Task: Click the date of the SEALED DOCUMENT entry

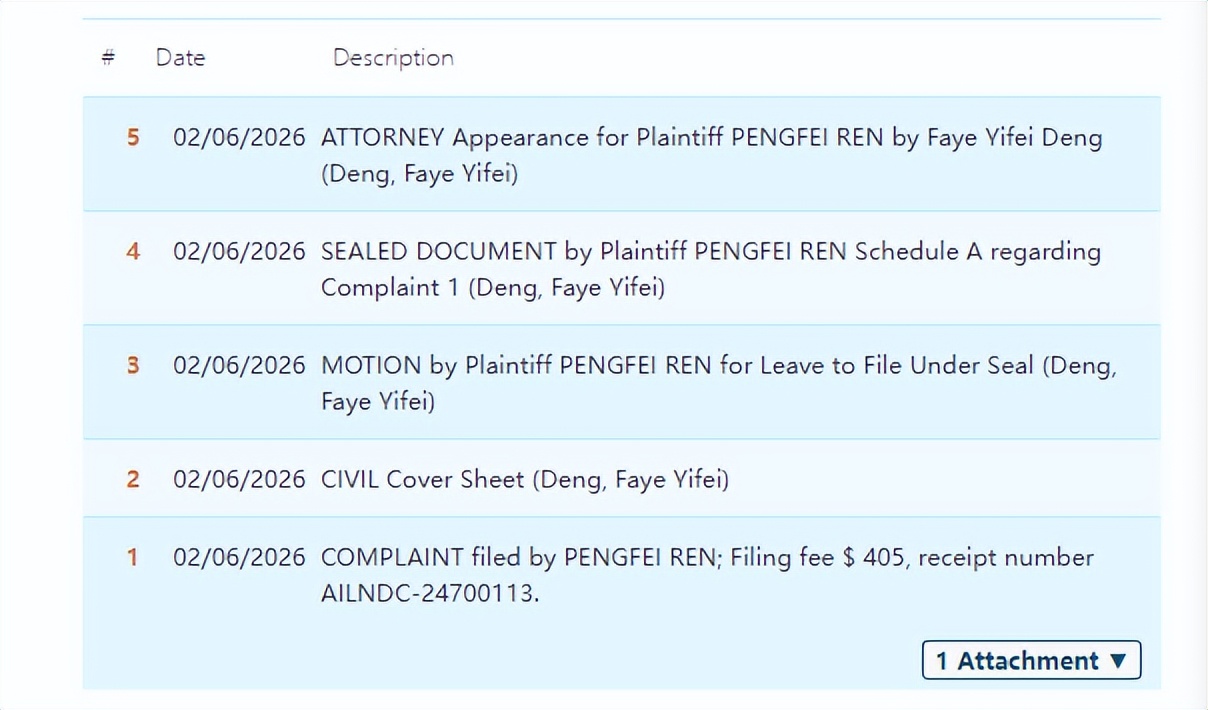Action: (x=239, y=251)
